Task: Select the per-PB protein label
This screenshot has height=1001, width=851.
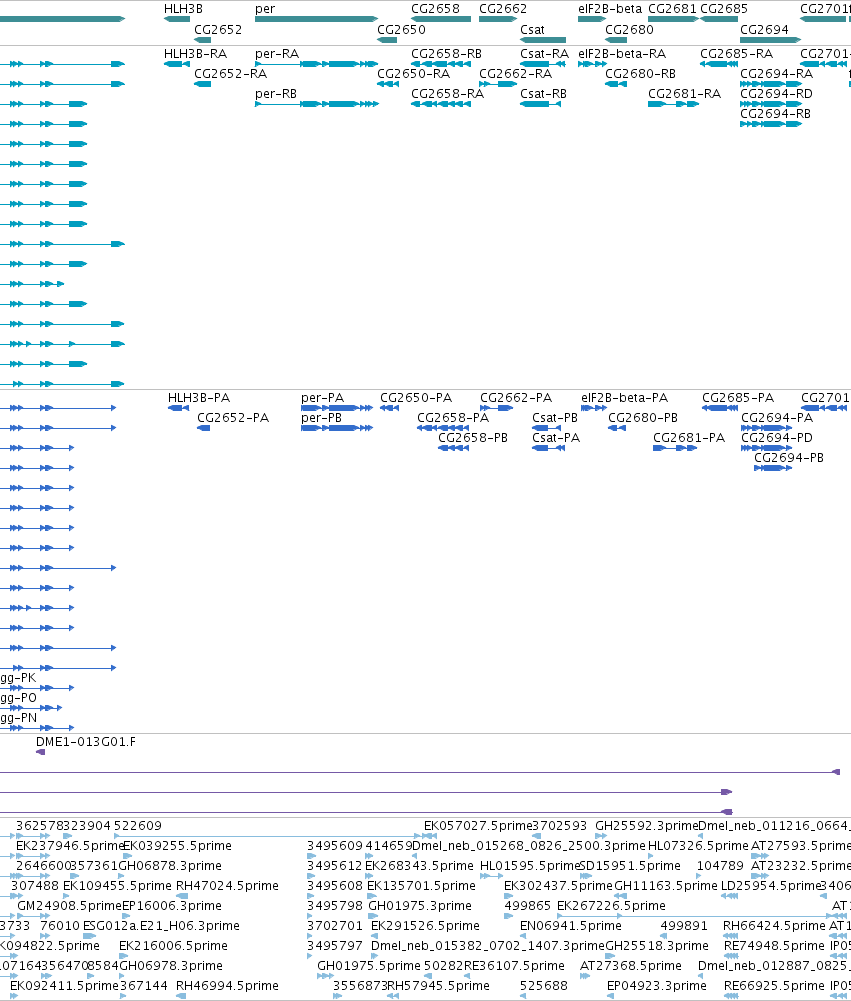Action: click(x=322, y=418)
